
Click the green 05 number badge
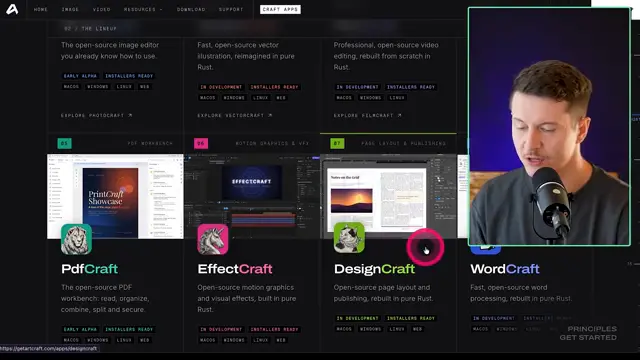(x=64, y=143)
